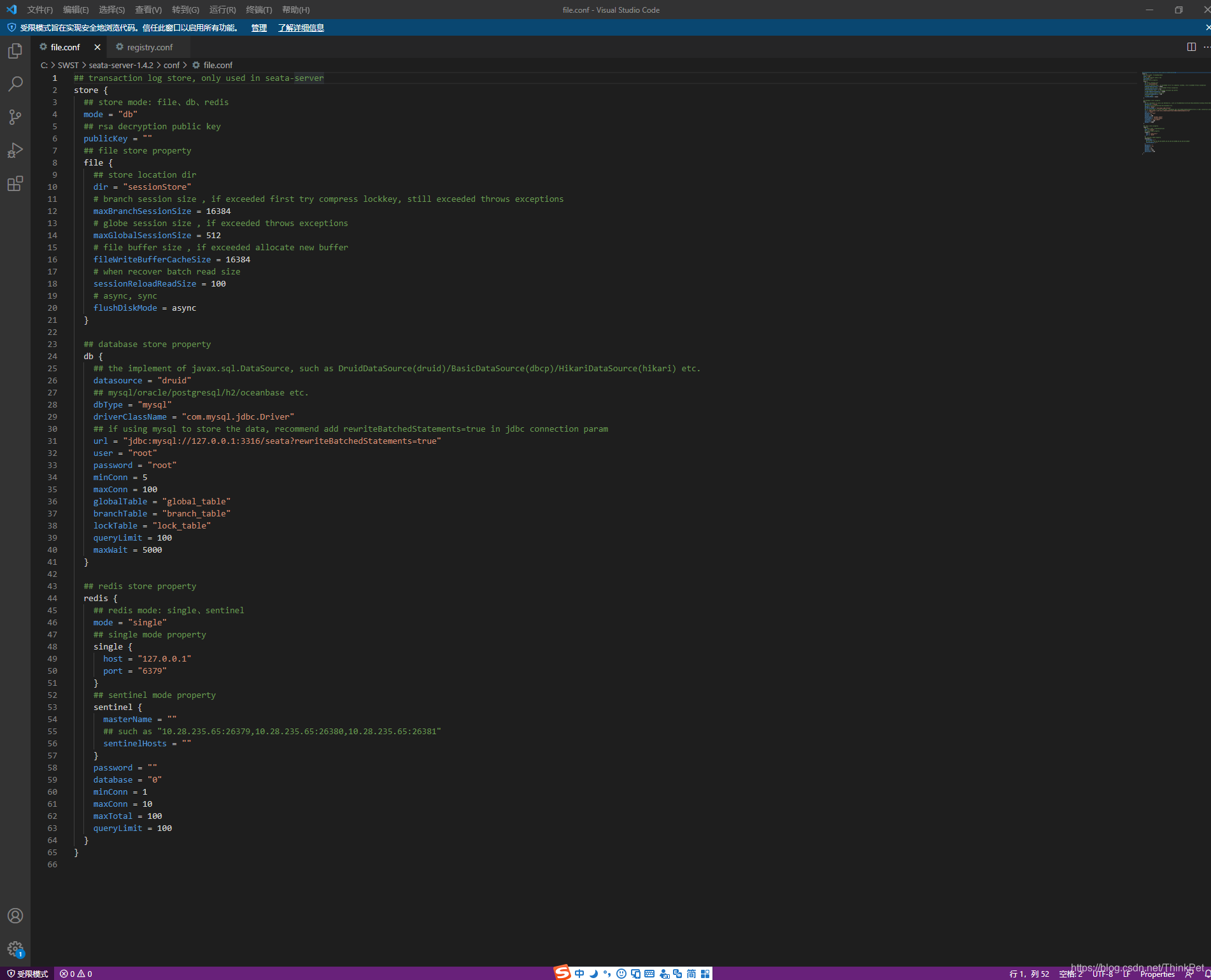1211x980 pixels.
Task: Switch to the registry.conf tab
Action: point(150,47)
